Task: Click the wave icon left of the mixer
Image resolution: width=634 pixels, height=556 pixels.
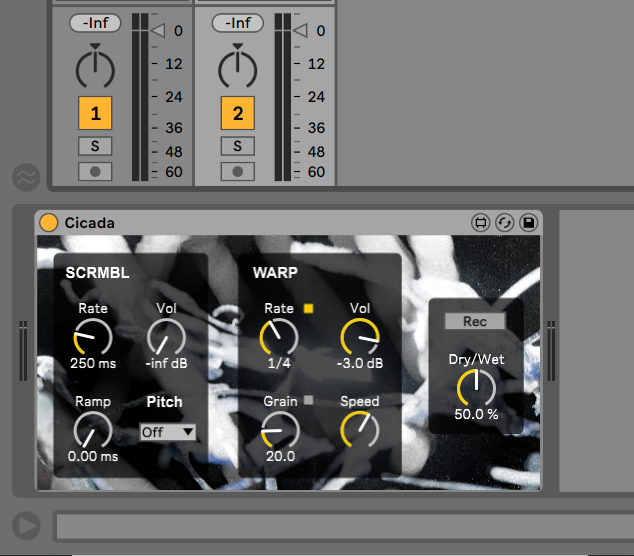Action: tap(25, 177)
